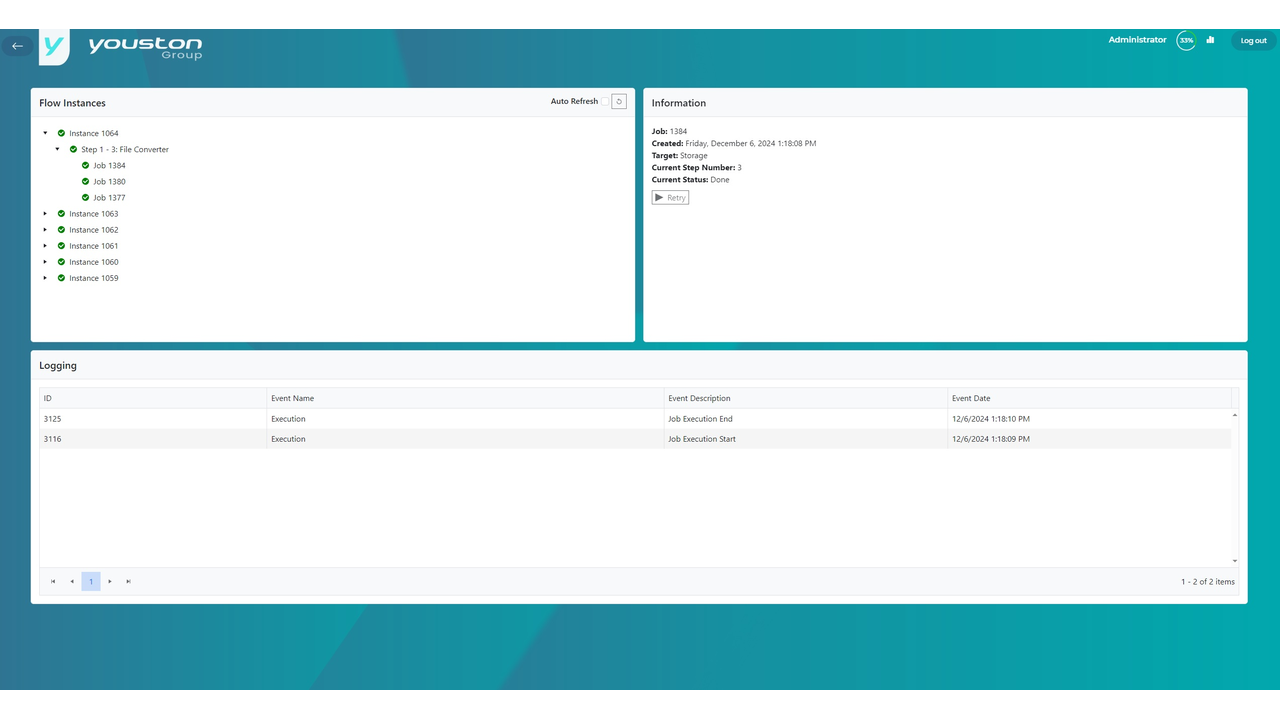The height and width of the screenshot is (720, 1280).
Task: Select logging page 1
Action: coord(91,581)
